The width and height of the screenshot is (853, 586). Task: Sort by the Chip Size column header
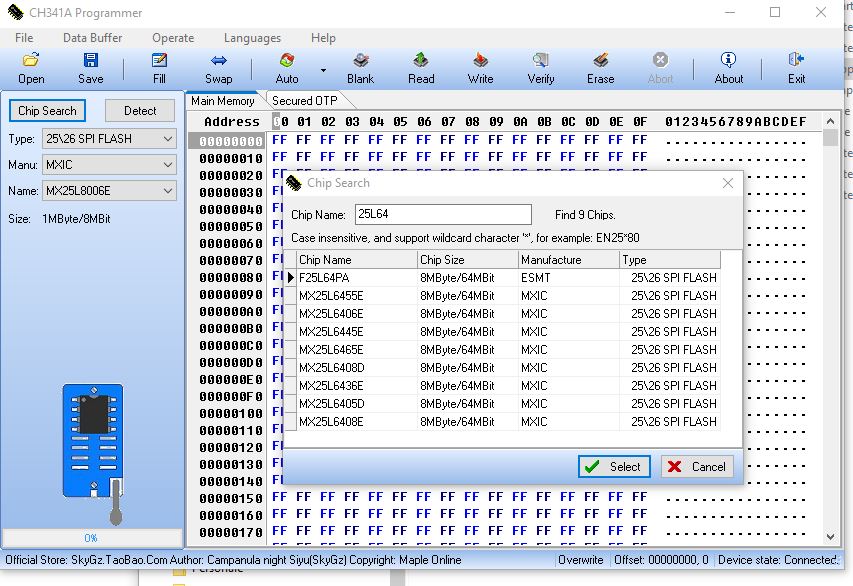coord(468,260)
